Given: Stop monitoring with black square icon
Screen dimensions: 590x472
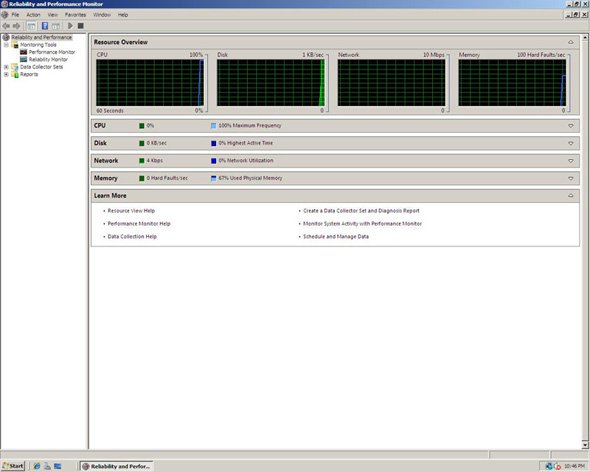Looking at the screenshot, I should coord(81,26).
